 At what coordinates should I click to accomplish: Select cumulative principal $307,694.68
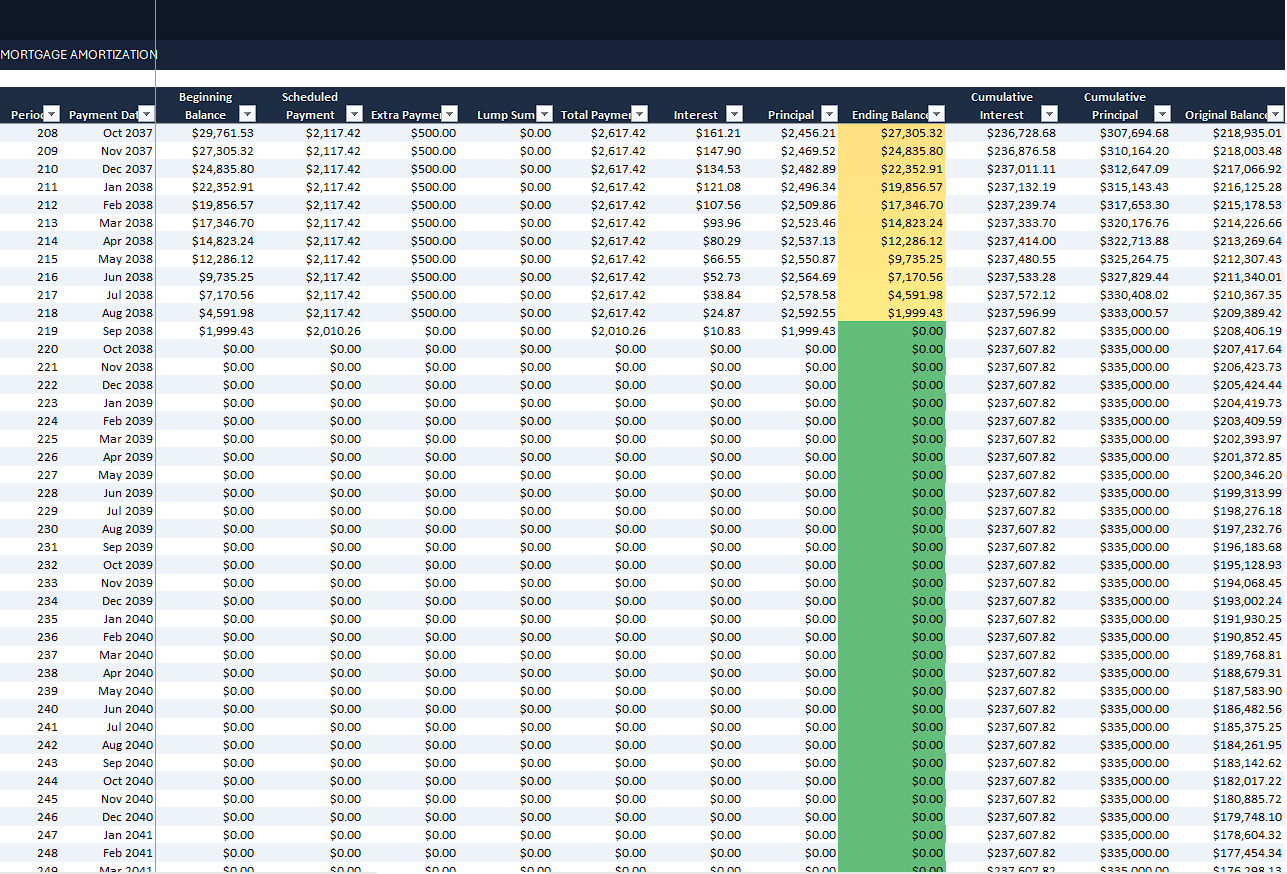(x=1133, y=133)
